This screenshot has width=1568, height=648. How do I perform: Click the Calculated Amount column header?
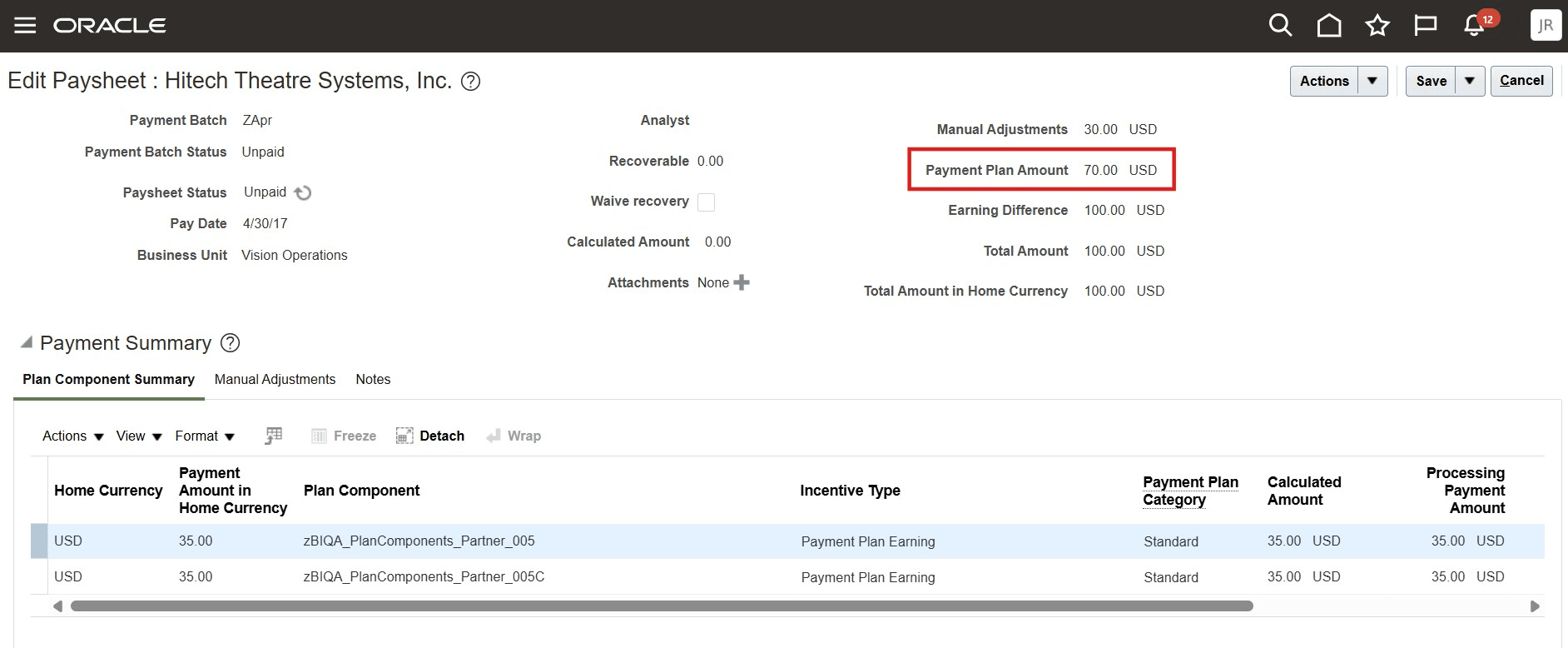pyautogui.click(x=1304, y=491)
